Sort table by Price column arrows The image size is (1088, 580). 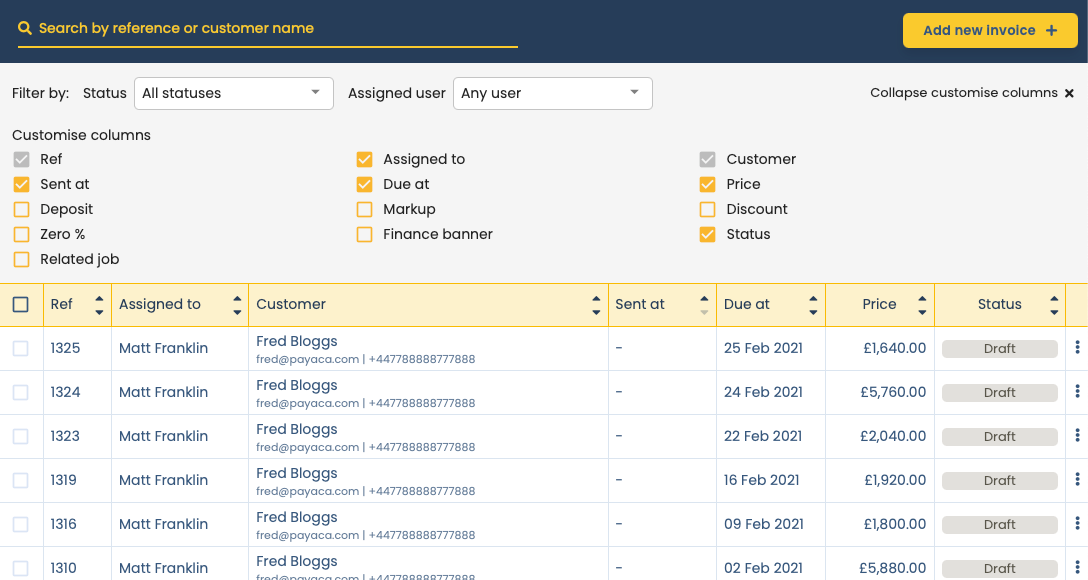coord(922,305)
